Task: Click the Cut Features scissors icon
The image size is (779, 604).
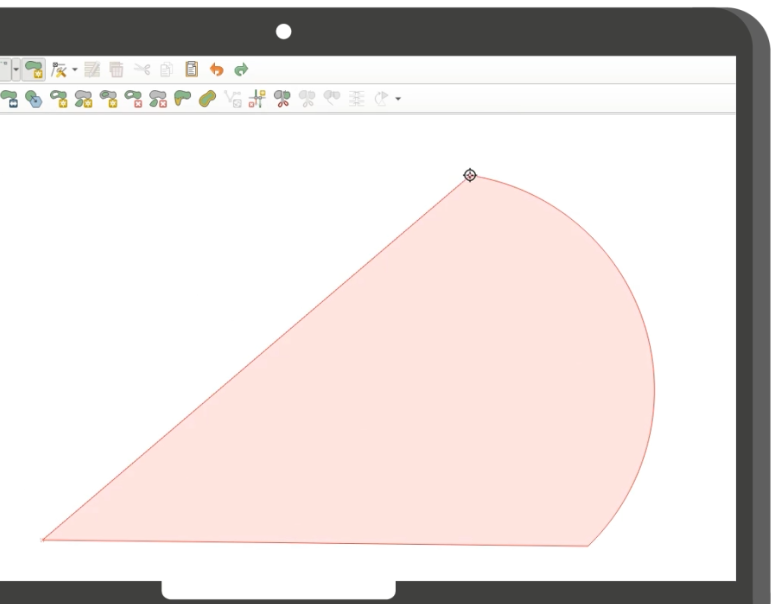Action: tap(142, 69)
